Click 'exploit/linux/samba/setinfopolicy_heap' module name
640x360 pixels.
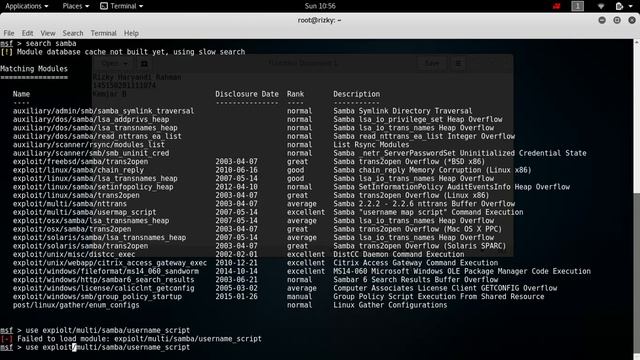point(93,187)
